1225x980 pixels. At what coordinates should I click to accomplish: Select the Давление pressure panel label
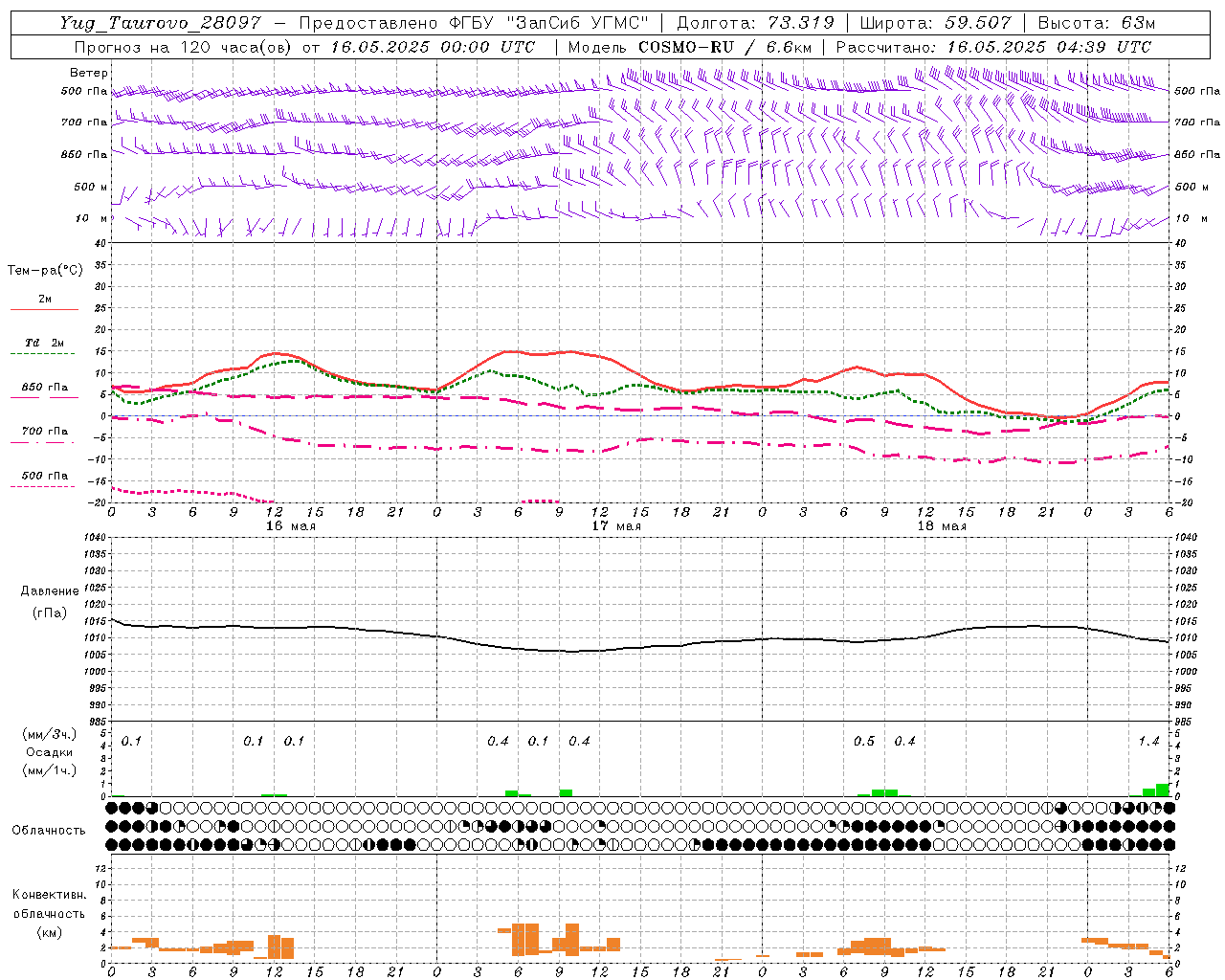coord(50,591)
